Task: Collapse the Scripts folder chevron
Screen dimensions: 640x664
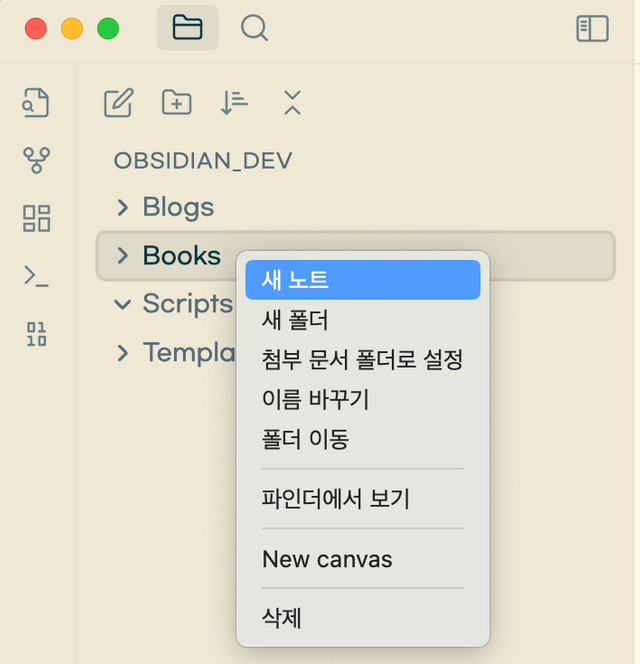Action: (122, 304)
